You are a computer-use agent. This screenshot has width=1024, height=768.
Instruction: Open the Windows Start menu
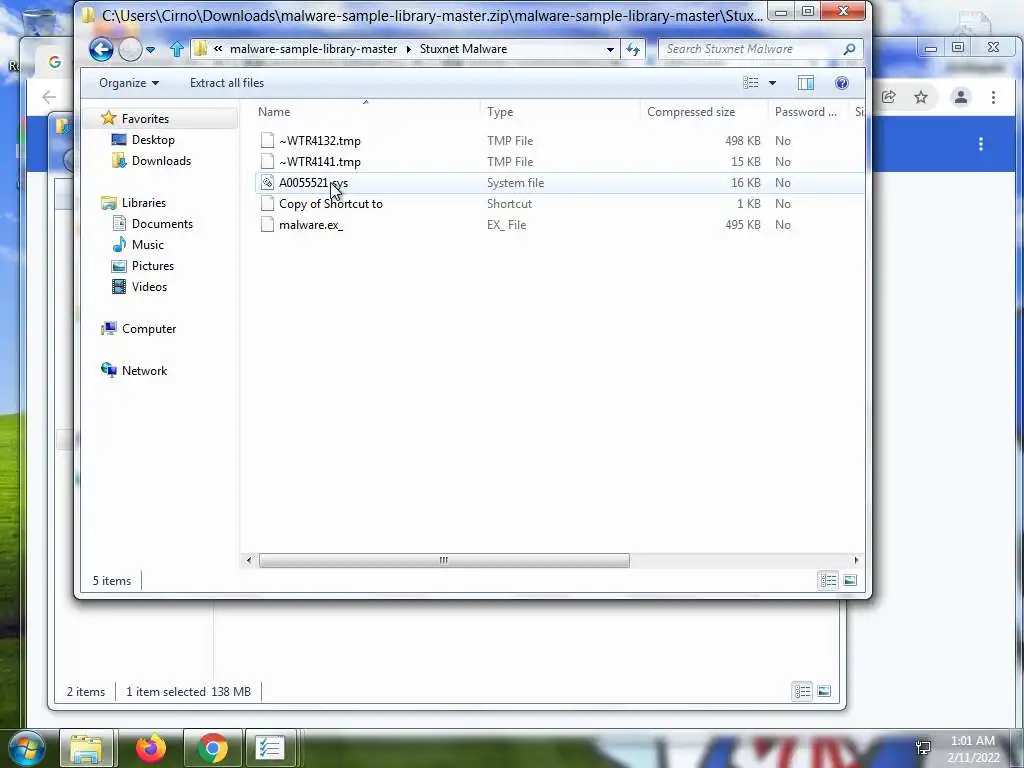coord(27,748)
